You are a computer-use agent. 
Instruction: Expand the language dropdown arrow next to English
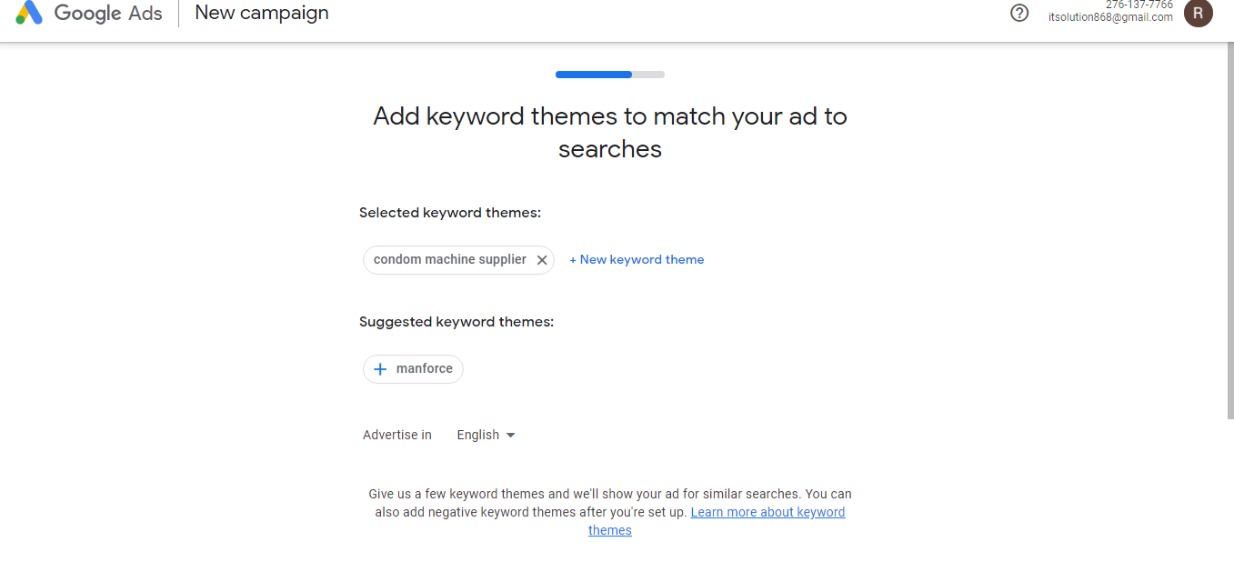pos(511,436)
